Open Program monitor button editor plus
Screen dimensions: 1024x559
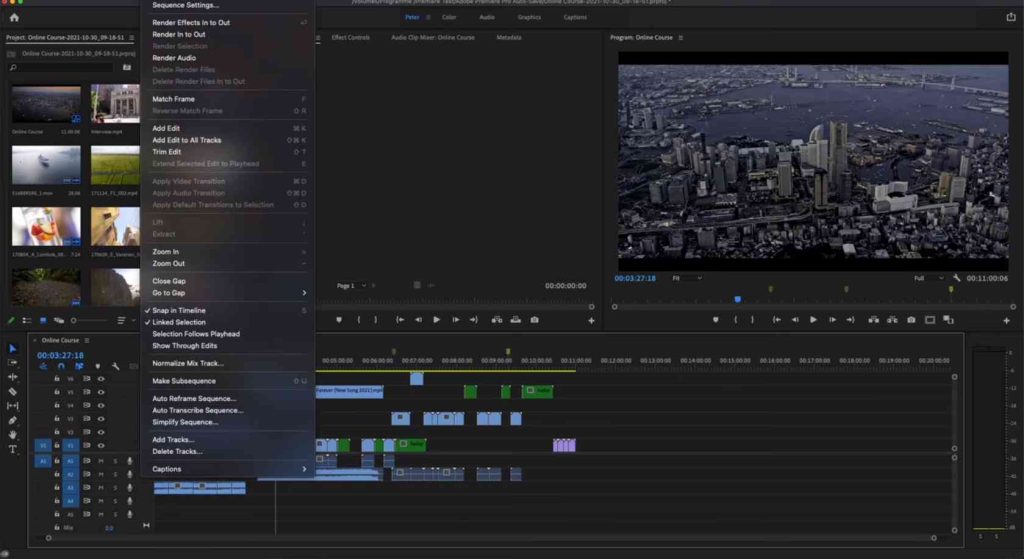coord(1006,320)
